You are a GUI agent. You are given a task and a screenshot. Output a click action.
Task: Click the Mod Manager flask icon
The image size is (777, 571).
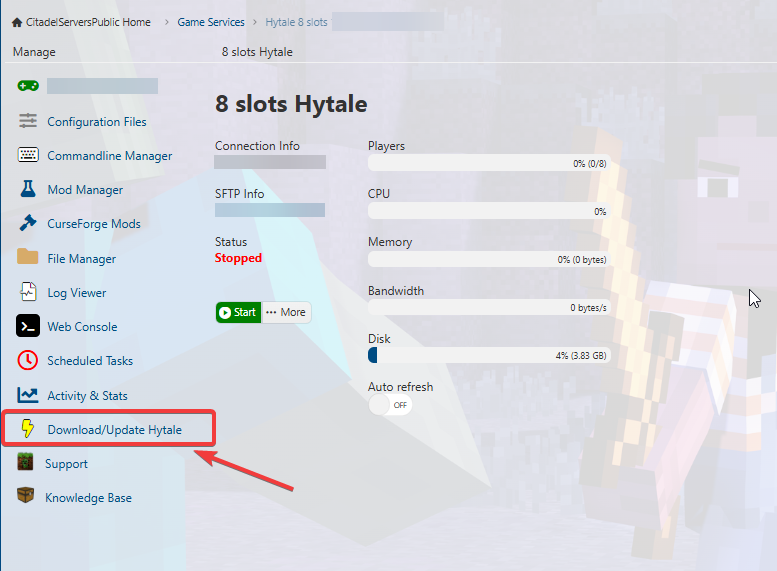coord(28,189)
